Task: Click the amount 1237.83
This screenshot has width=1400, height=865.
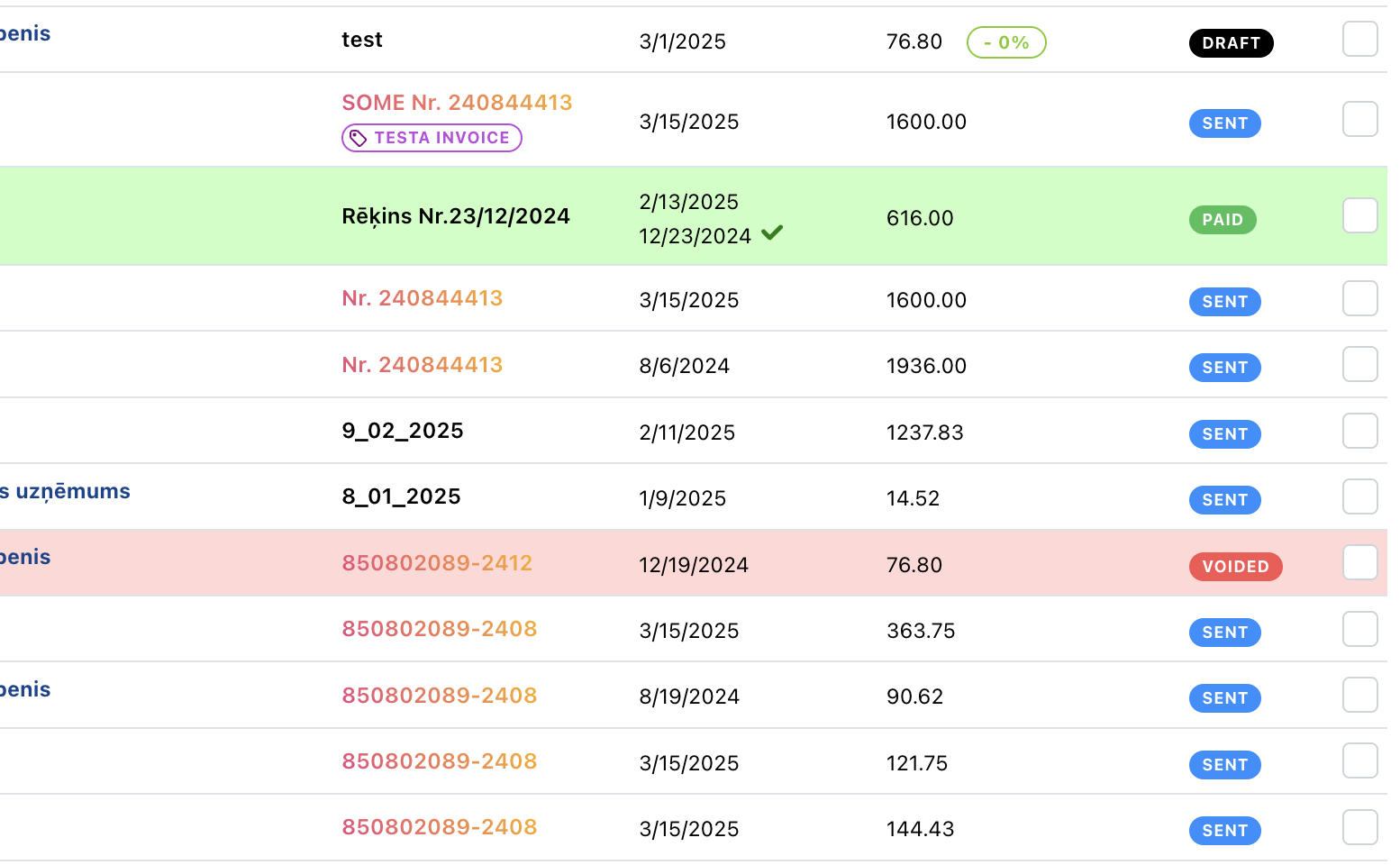Action: (x=925, y=432)
